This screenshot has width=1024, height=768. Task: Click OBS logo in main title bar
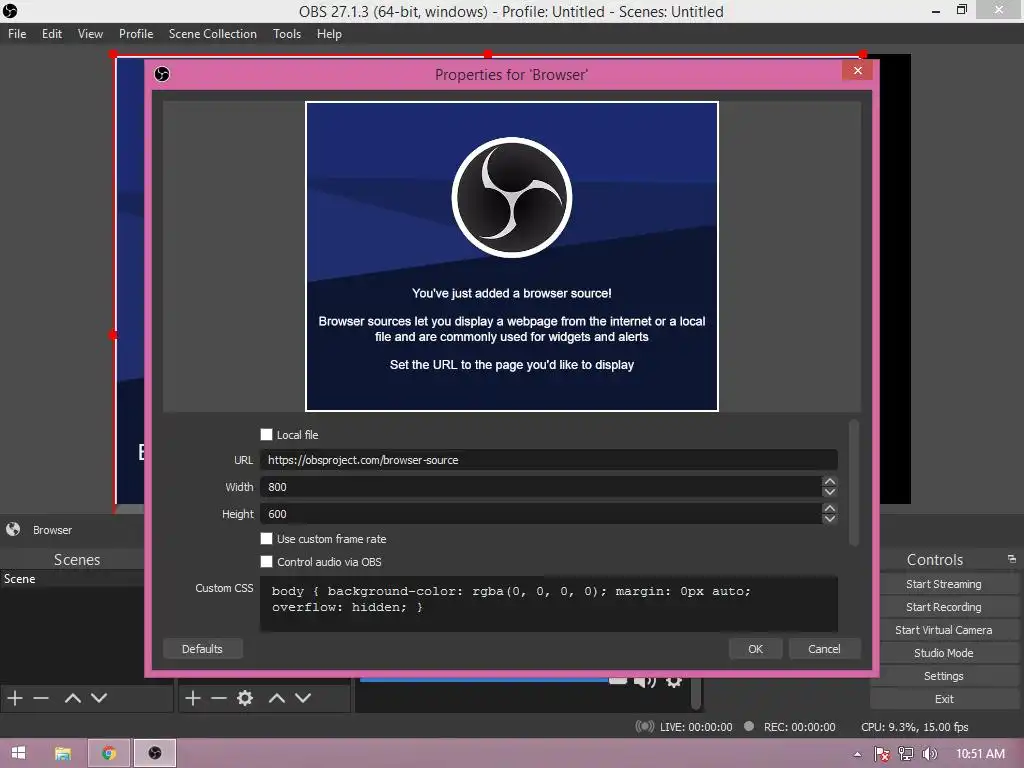[10, 11]
